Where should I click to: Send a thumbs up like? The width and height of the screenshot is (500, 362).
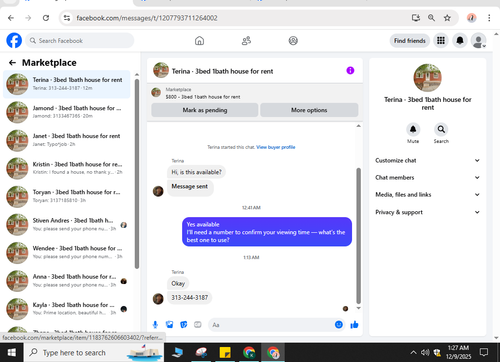[x=354, y=325]
